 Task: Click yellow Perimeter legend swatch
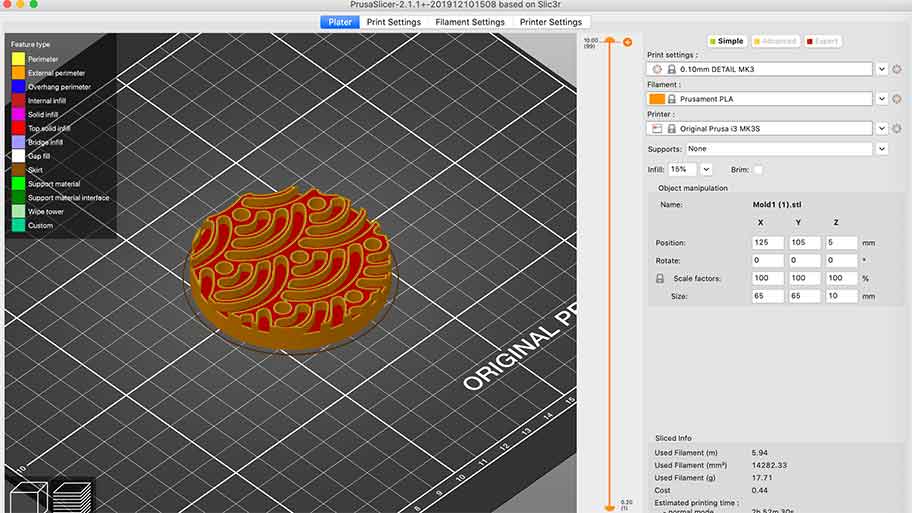[19, 59]
